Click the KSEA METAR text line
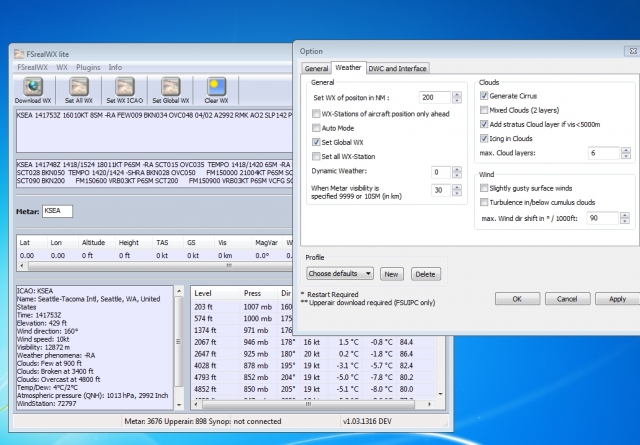 pos(154,116)
